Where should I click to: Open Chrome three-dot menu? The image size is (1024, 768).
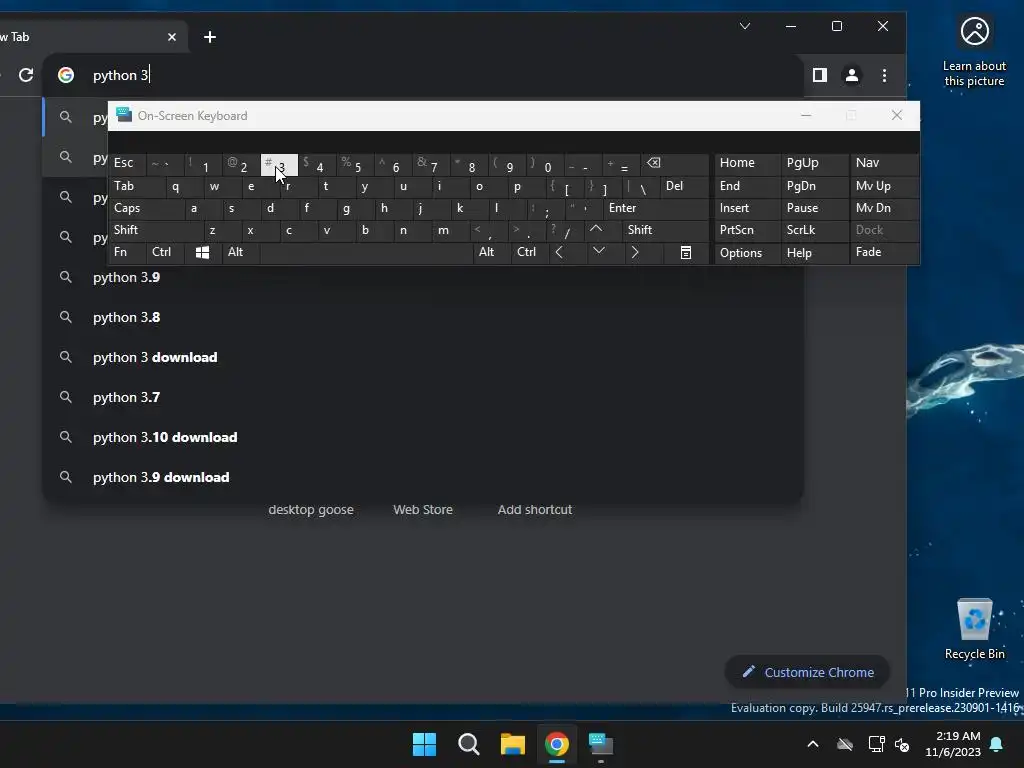884,75
